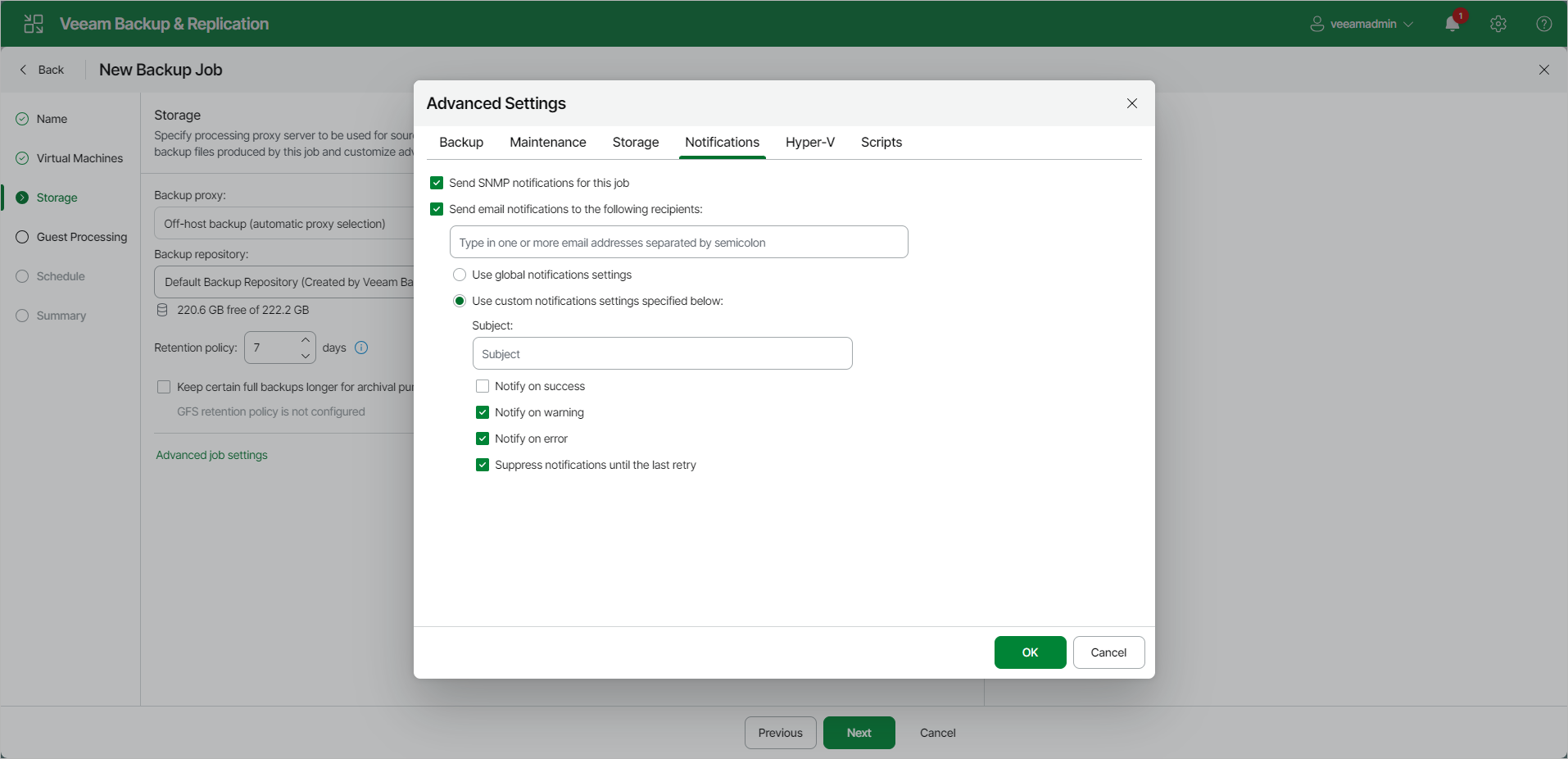
Task: Switch to the Hyper-V tab
Action: point(810,142)
